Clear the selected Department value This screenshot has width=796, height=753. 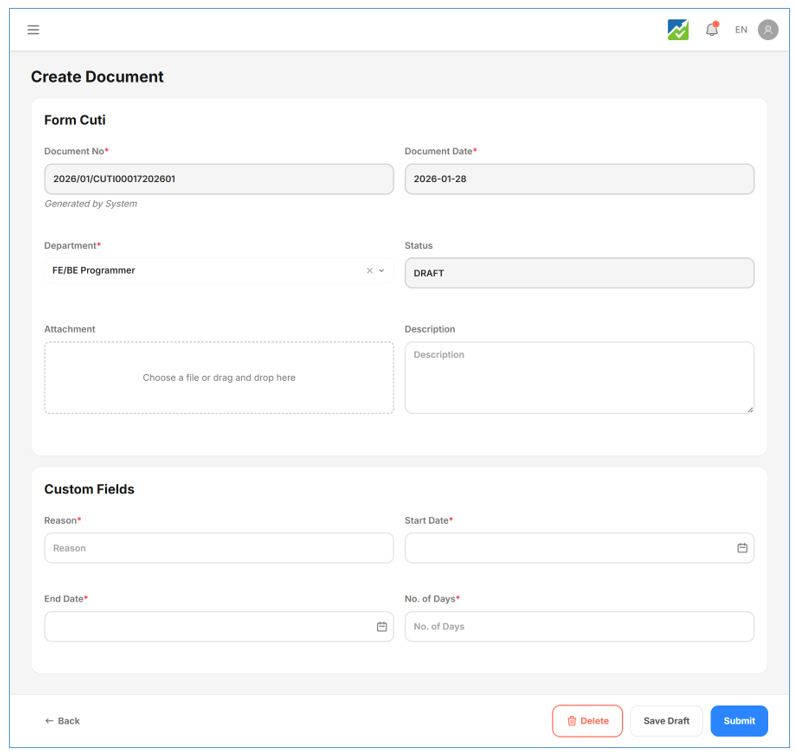369,271
